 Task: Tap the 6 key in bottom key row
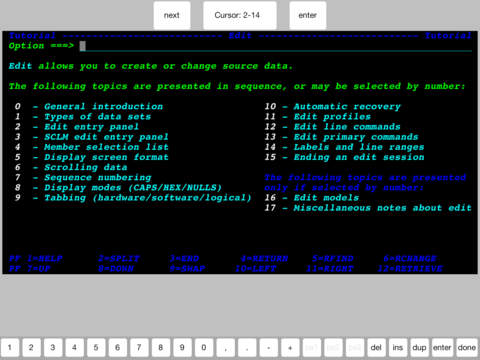(x=118, y=348)
